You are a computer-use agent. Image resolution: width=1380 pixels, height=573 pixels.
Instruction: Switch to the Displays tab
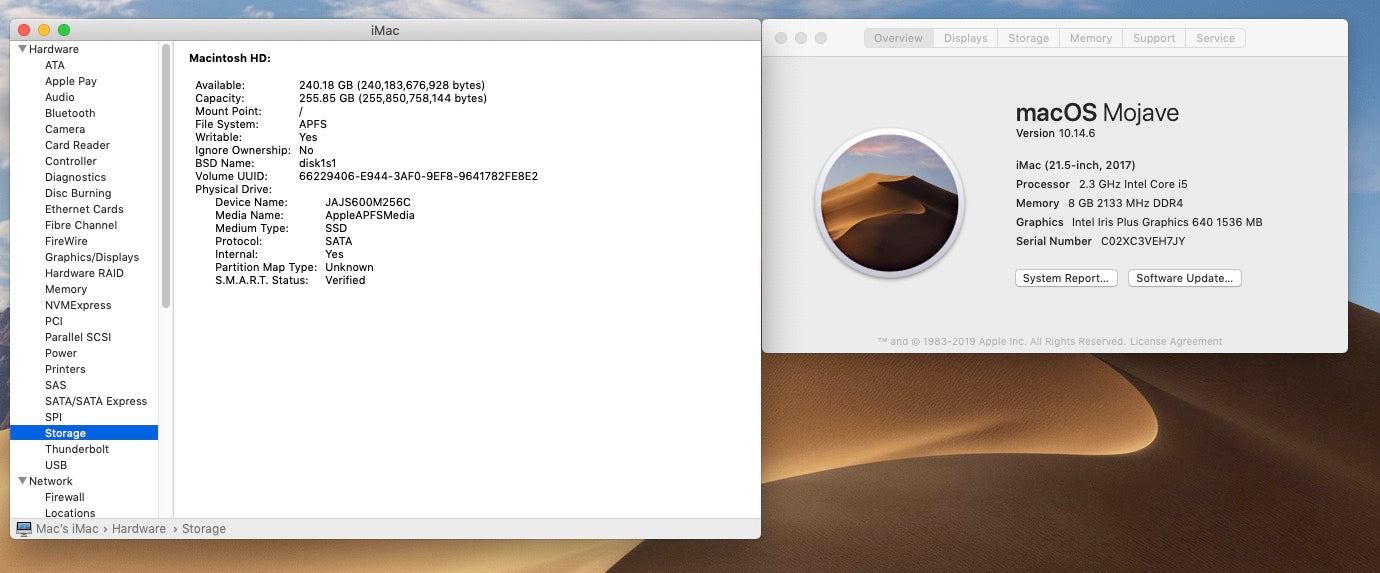click(965, 38)
